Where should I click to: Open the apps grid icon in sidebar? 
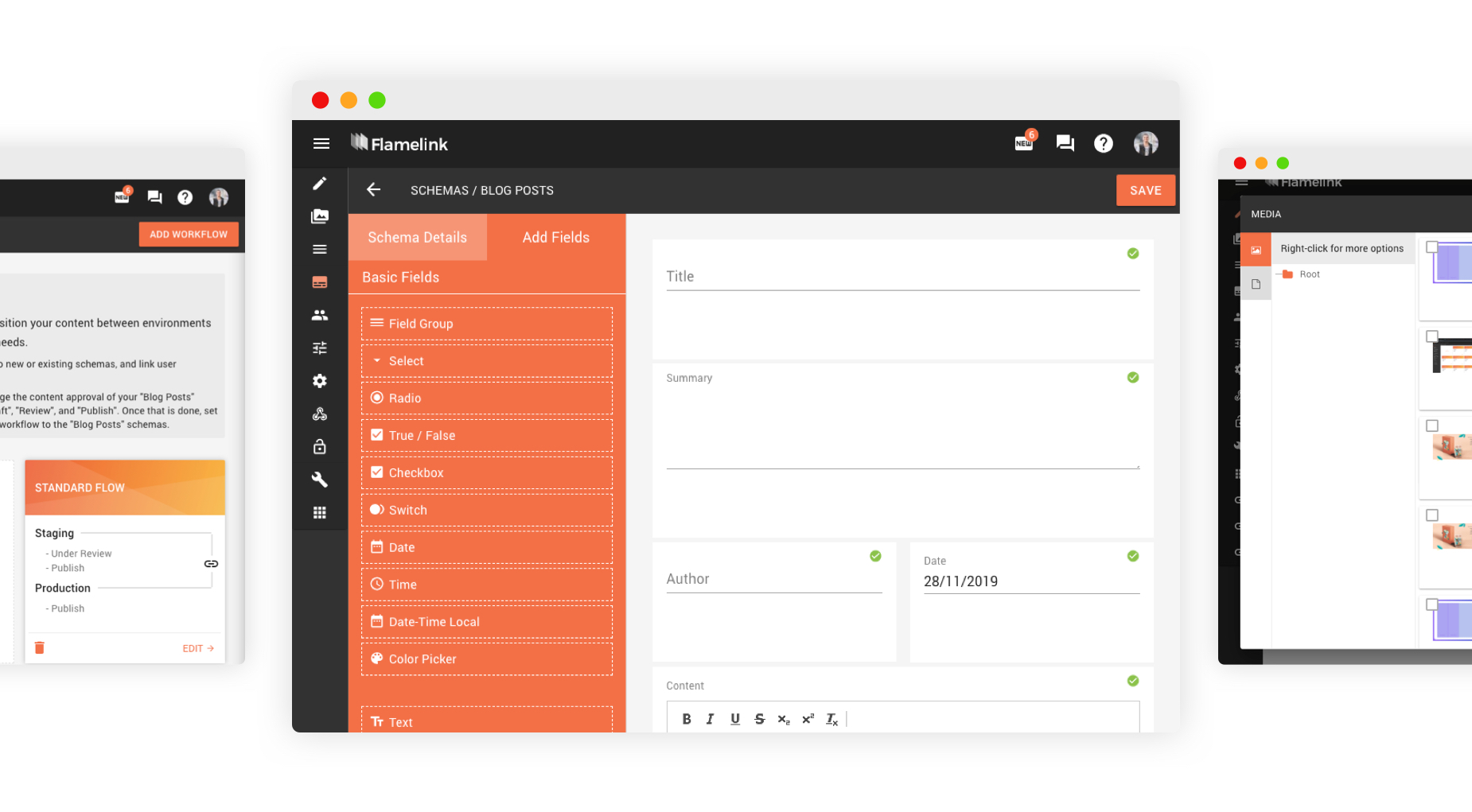[x=320, y=513]
